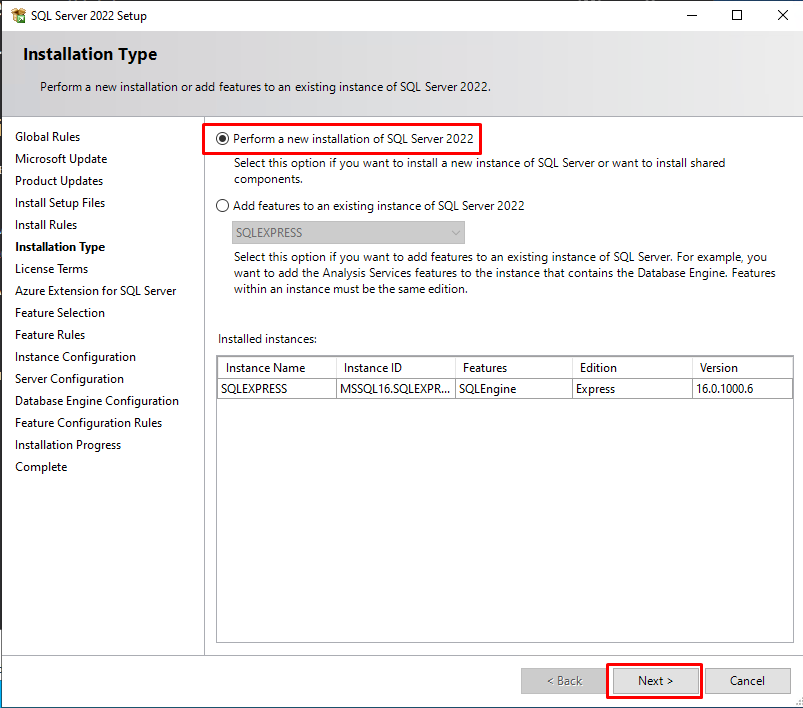Click the SQL Server Setup title bar icon
This screenshot has height=708, width=803.
[x=17, y=16]
